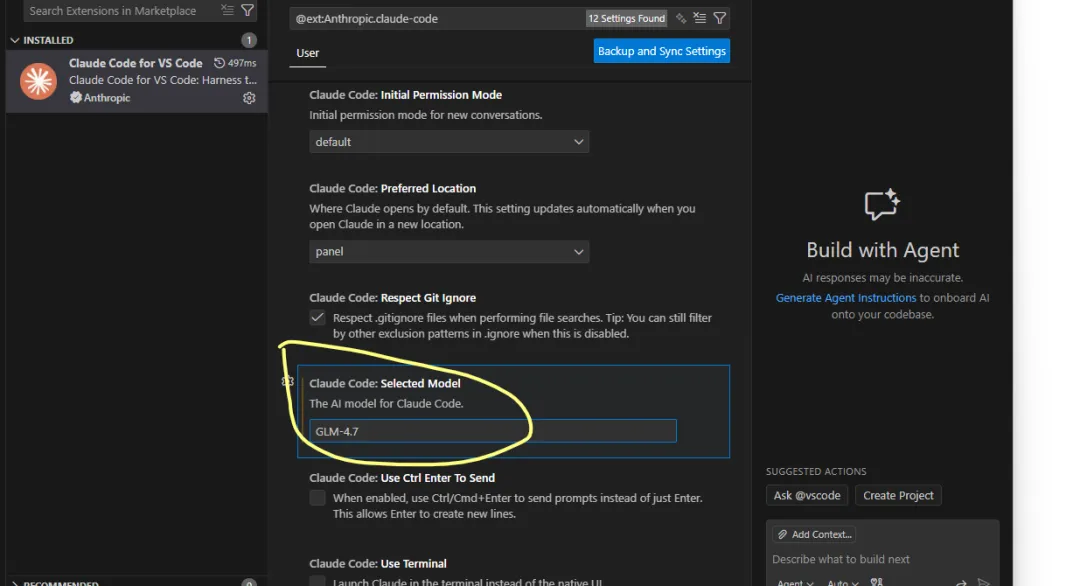
Task: Click 'Initial permission mode for new conversations.' description
Action: (x=426, y=115)
